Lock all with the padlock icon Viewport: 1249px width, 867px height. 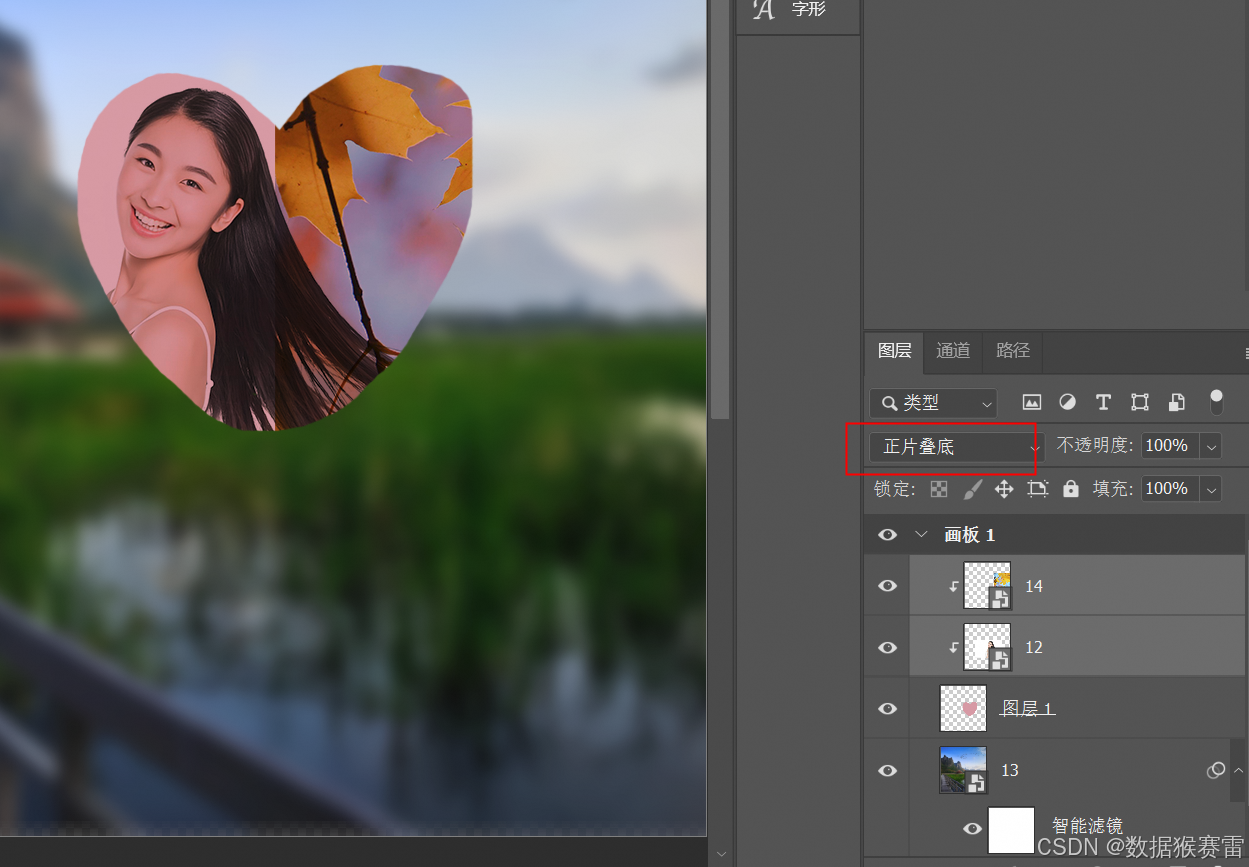click(1071, 489)
